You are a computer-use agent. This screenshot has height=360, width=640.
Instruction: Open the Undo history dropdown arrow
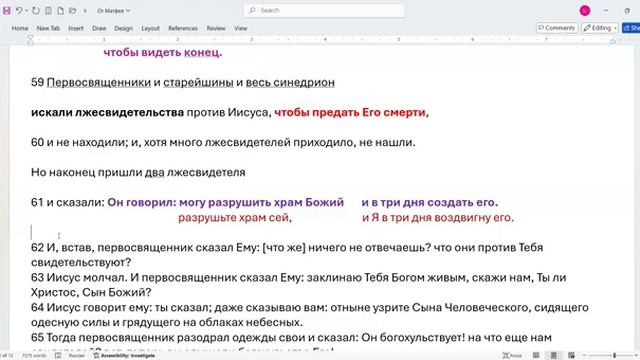pyautogui.click(x=26, y=11)
